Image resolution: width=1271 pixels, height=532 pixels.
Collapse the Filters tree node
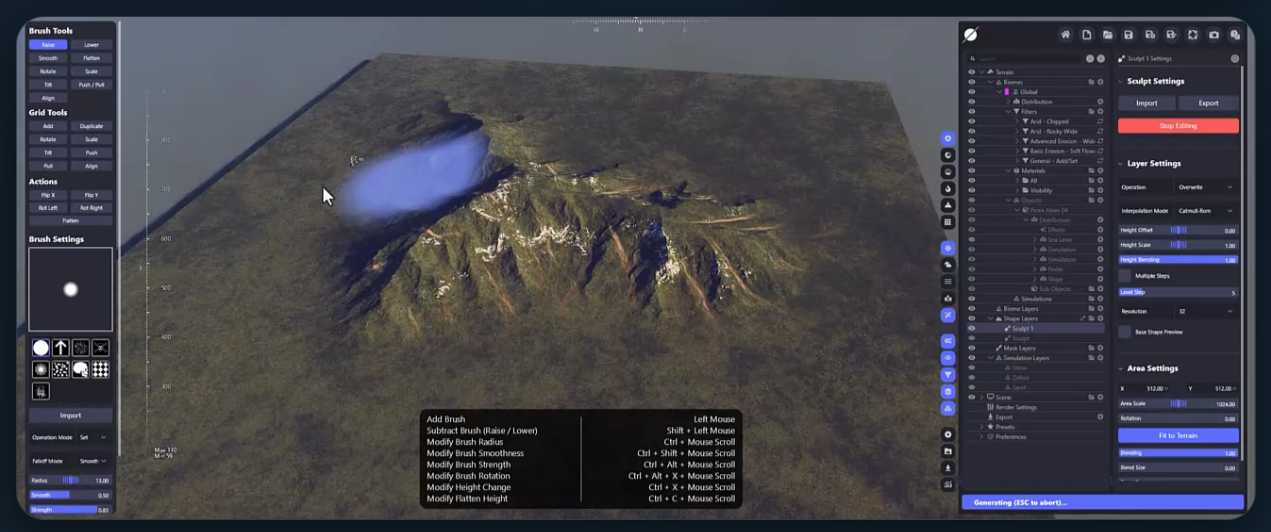[x=1010, y=111]
